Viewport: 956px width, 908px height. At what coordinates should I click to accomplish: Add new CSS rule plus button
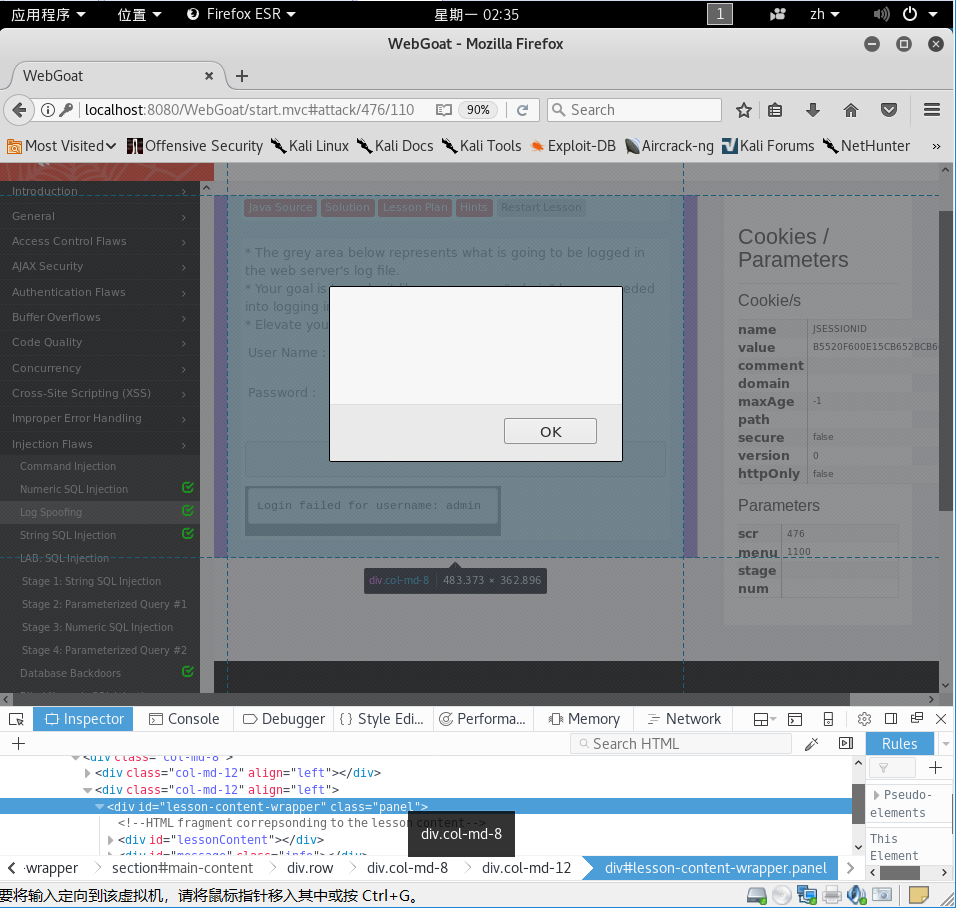coord(935,768)
